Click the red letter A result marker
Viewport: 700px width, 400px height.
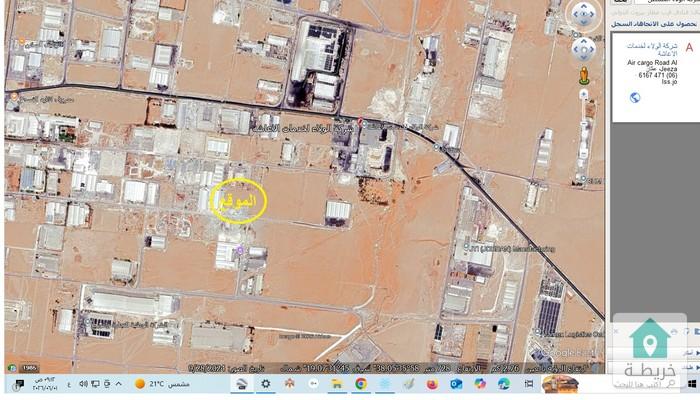[690, 47]
